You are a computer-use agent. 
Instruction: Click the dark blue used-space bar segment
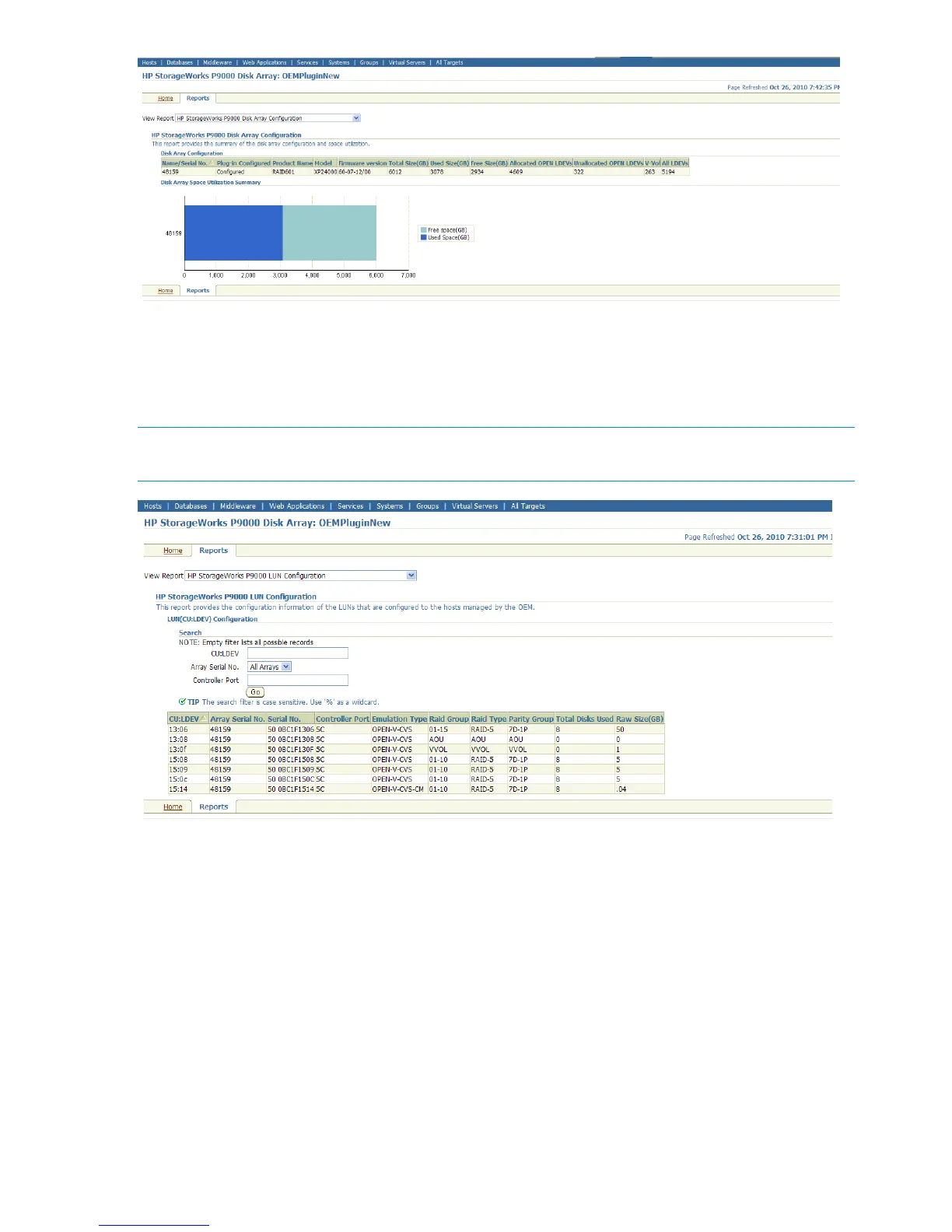233,233
